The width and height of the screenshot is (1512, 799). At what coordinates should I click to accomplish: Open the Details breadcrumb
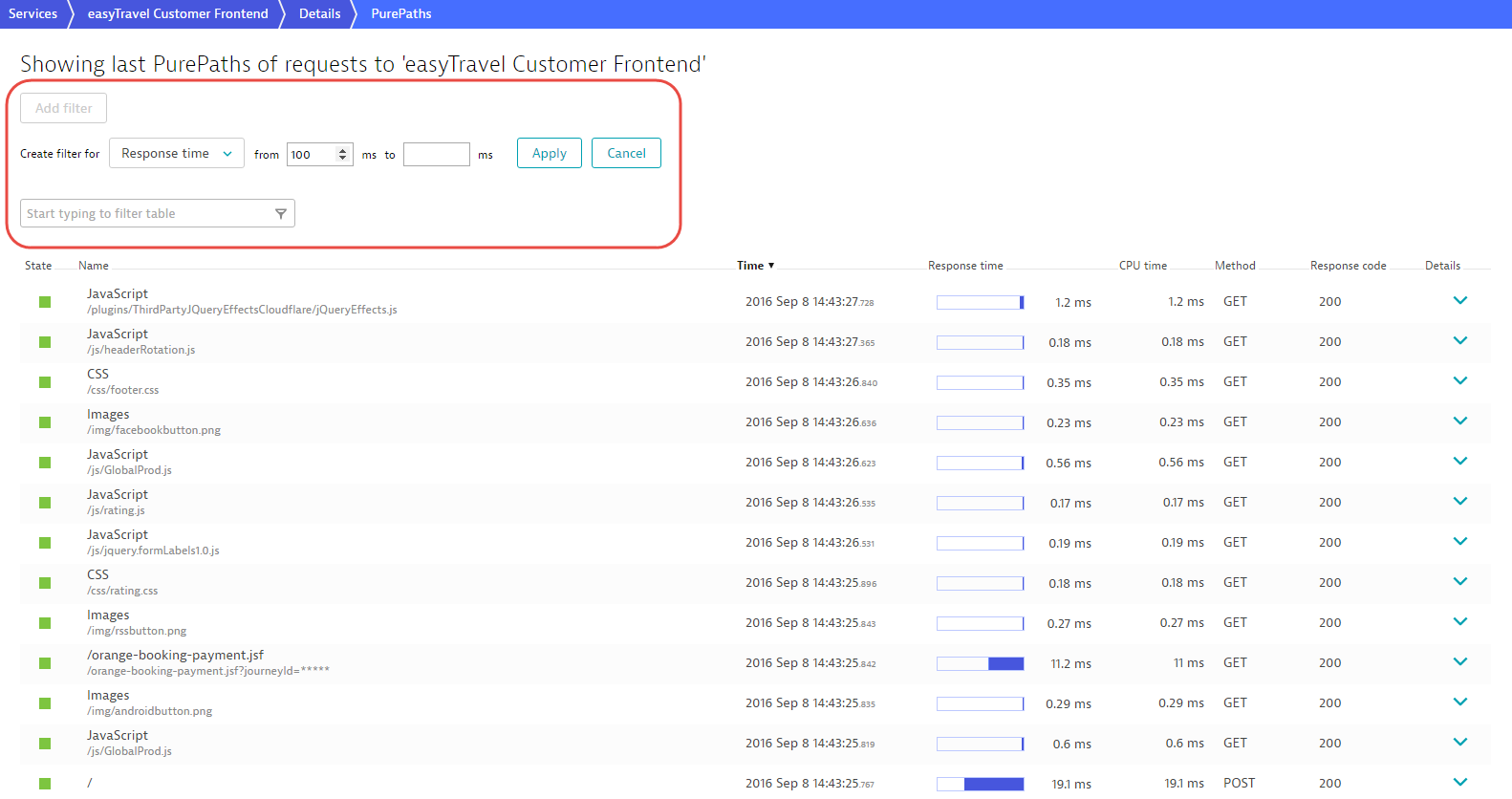tap(319, 13)
